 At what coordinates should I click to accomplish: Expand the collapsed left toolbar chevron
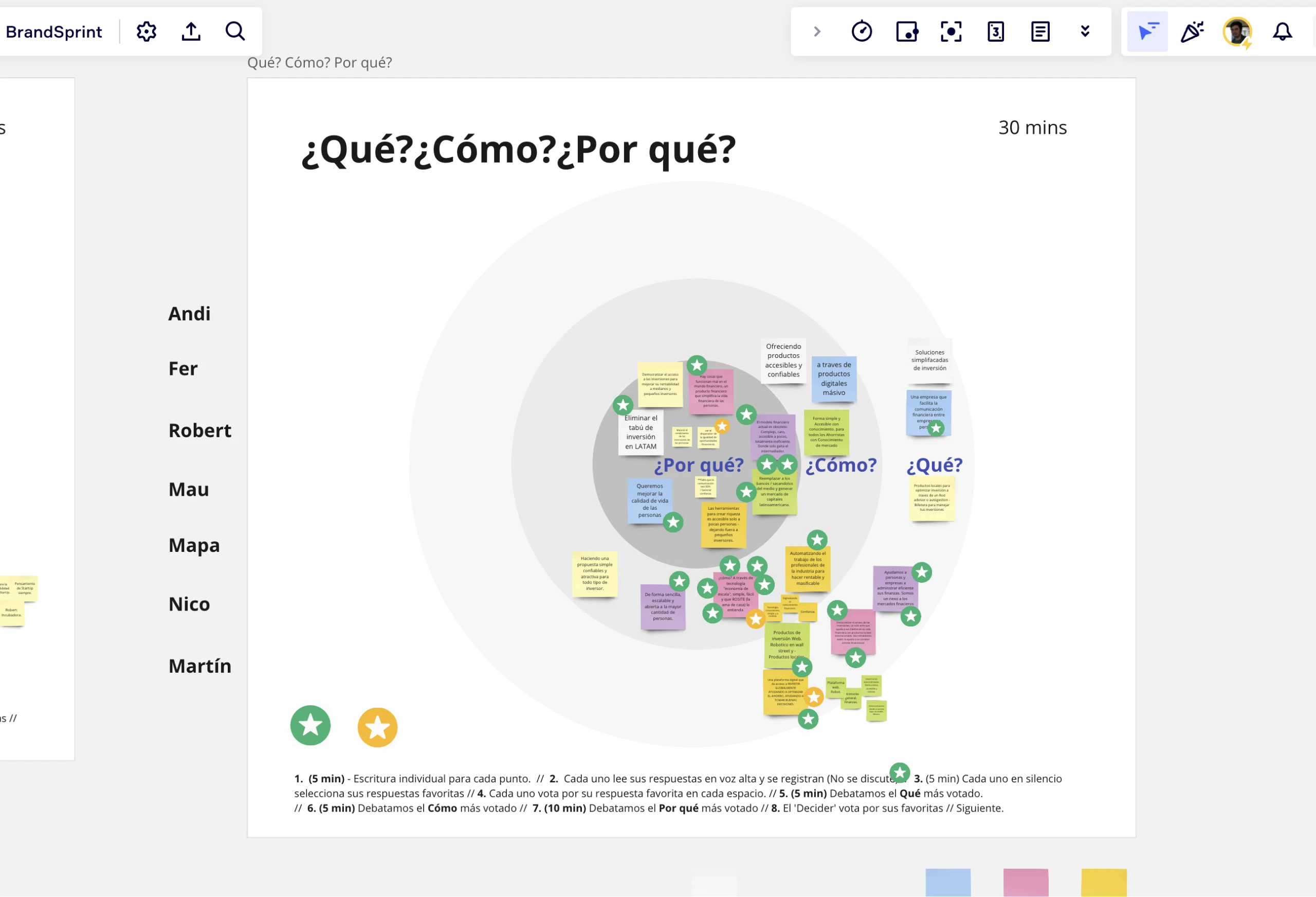coord(817,31)
